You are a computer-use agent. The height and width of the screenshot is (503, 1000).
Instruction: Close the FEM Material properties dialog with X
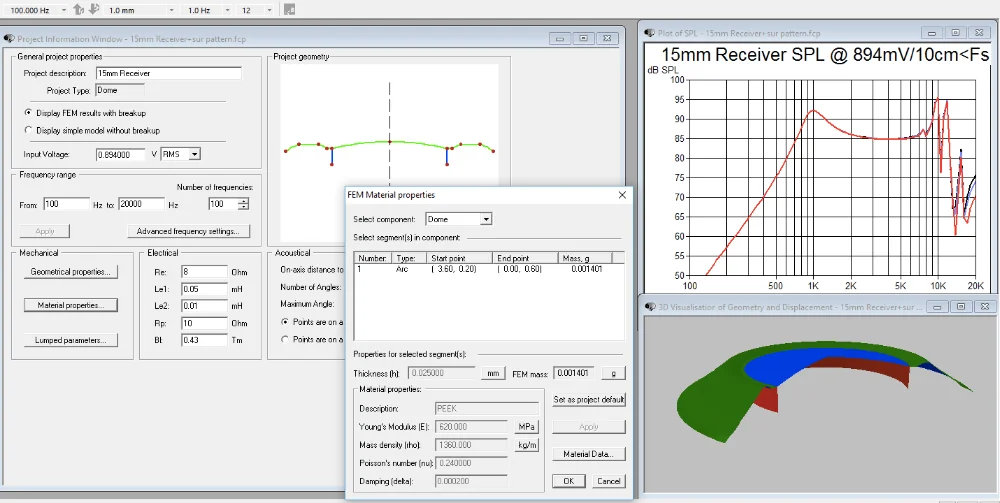coord(622,195)
